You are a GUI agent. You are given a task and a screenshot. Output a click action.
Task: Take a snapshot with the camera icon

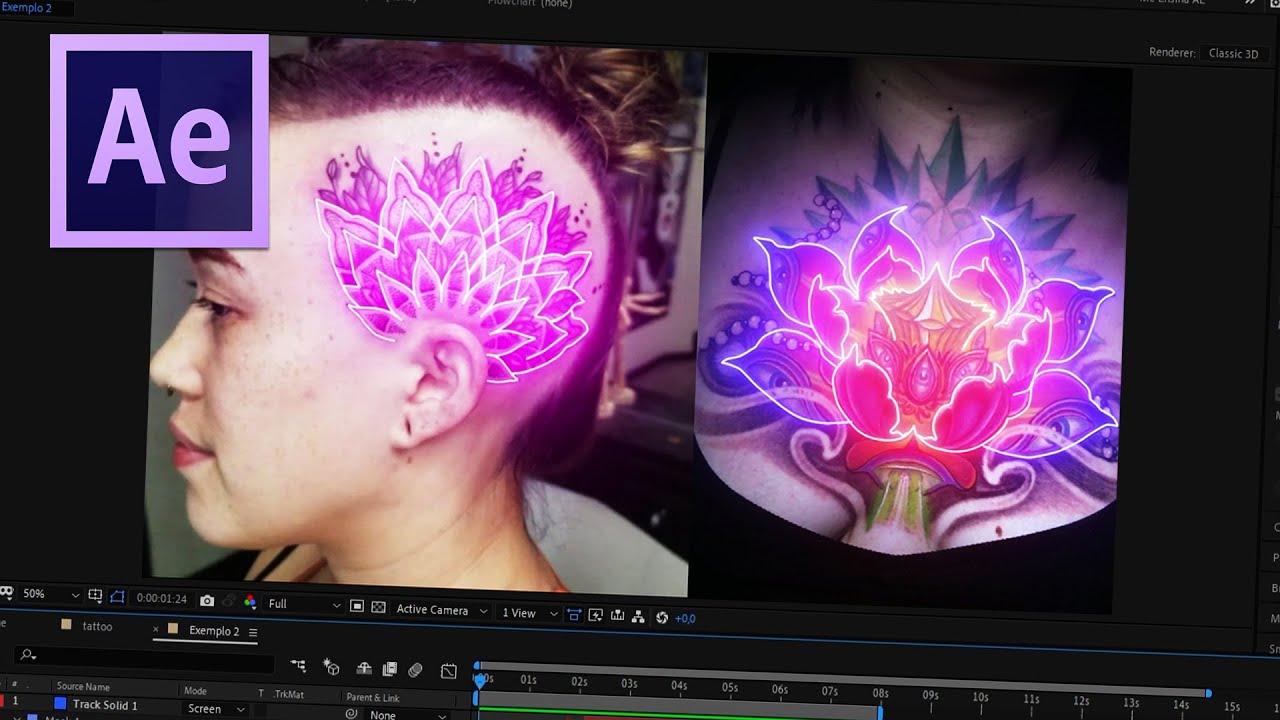pyautogui.click(x=207, y=600)
